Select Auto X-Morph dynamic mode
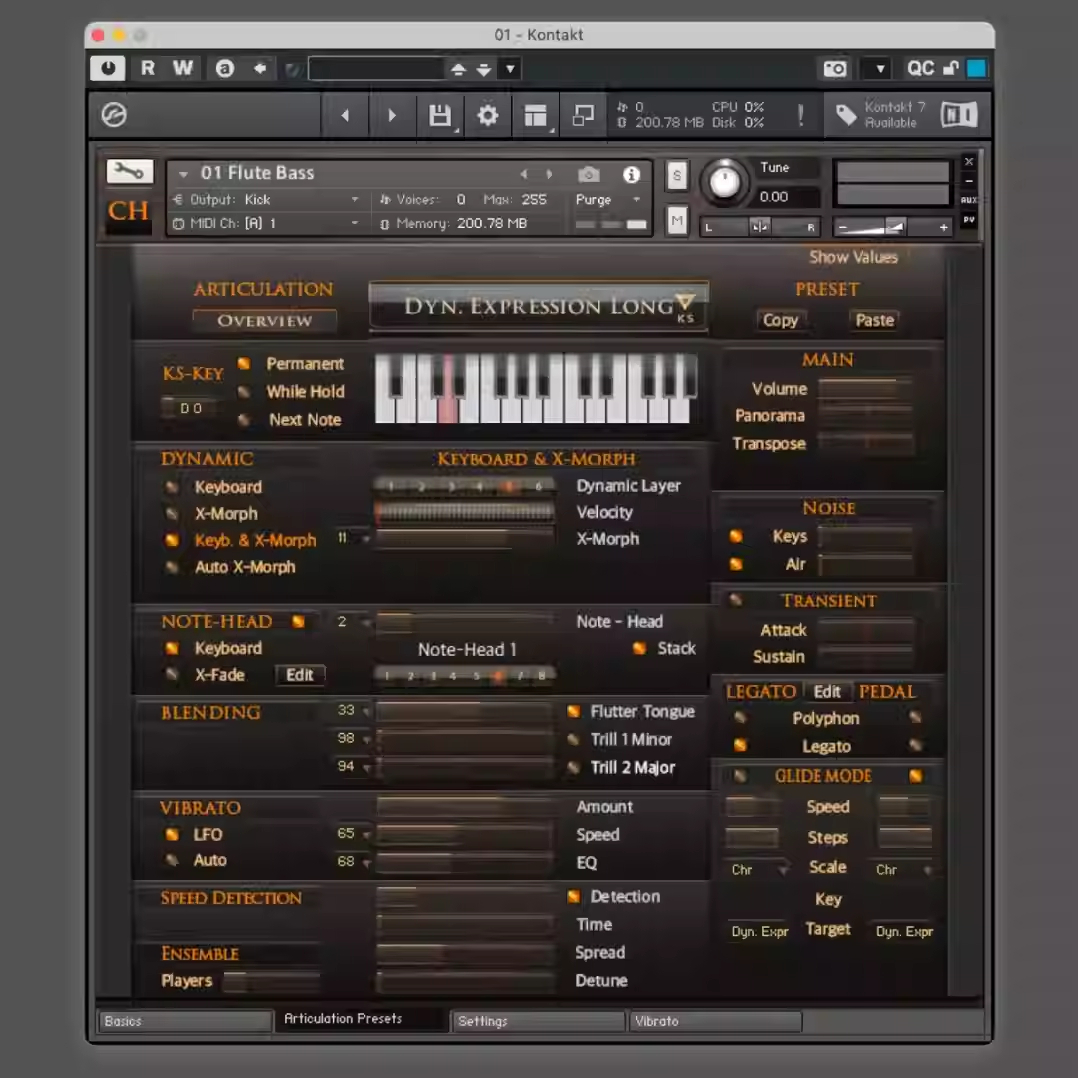The height and width of the screenshot is (1078, 1078). (172, 566)
